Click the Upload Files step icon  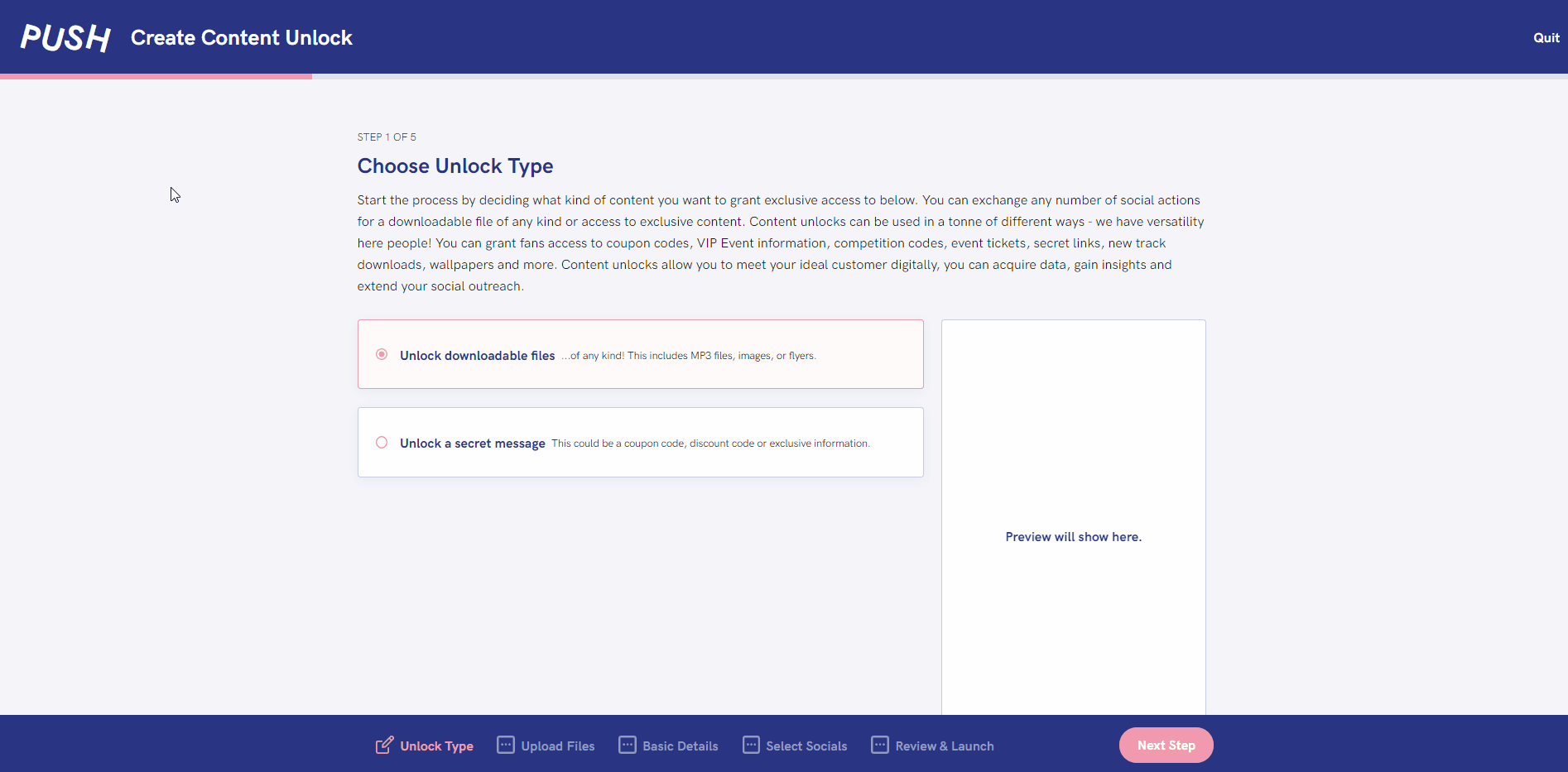tap(506, 745)
